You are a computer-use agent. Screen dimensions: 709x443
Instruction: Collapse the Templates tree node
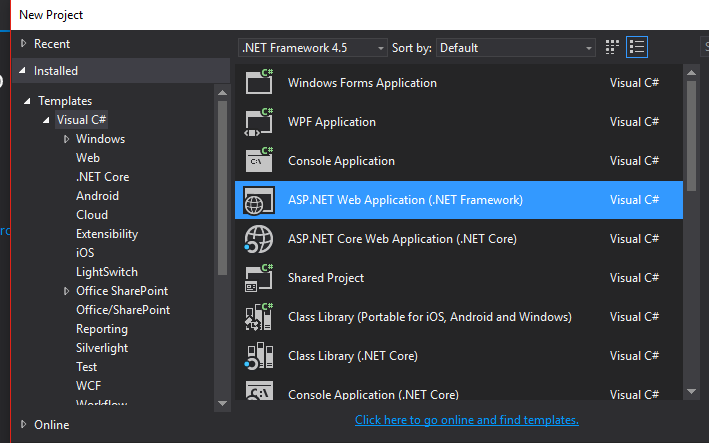pos(27,101)
